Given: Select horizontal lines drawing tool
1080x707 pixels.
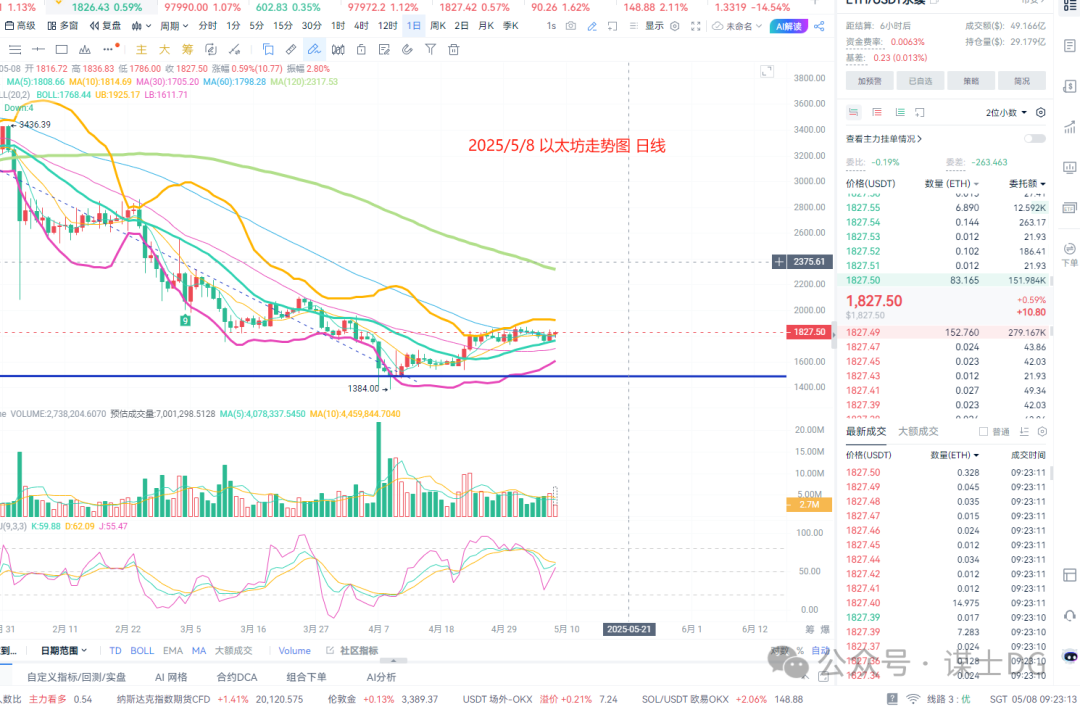Looking at the screenshot, I should click(x=14, y=50).
